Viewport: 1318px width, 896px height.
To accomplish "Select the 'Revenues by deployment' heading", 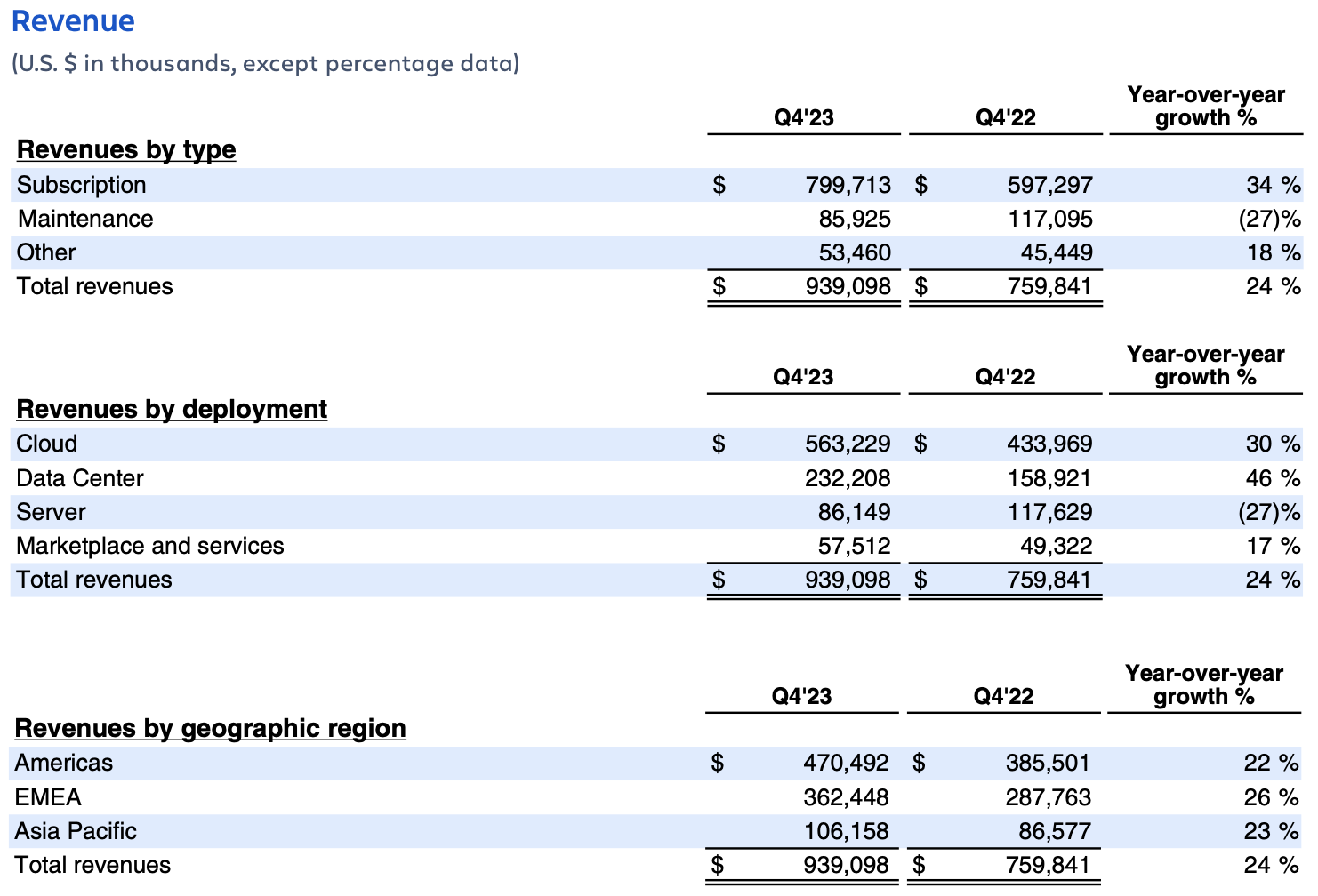I will 172,409.
